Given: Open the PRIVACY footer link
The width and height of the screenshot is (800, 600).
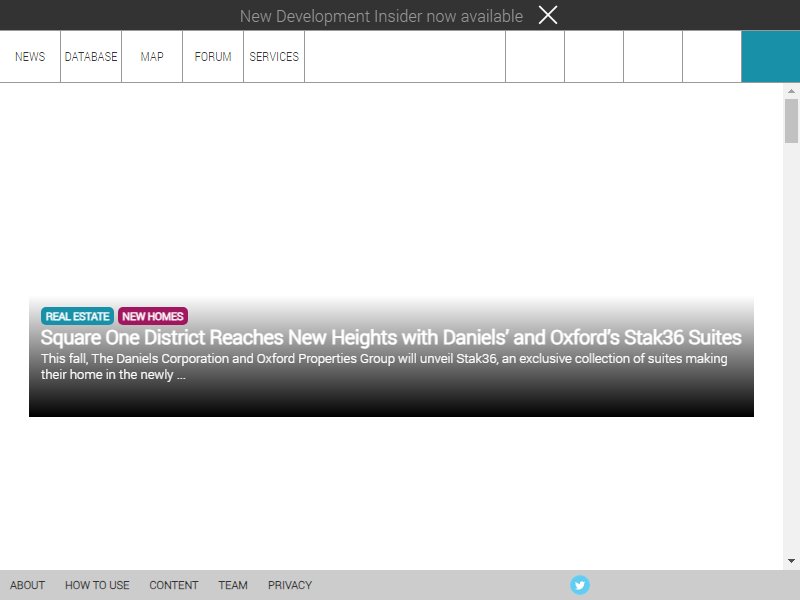Looking at the screenshot, I should [290, 585].
